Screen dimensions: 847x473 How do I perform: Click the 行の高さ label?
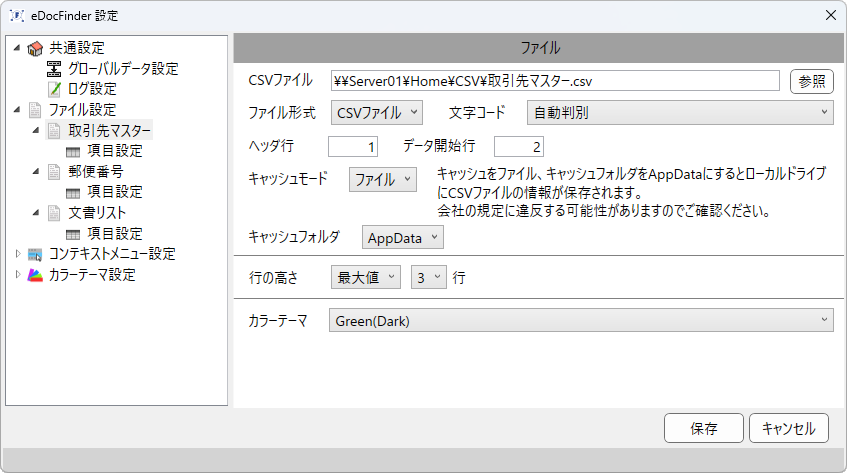click(273, 278)
